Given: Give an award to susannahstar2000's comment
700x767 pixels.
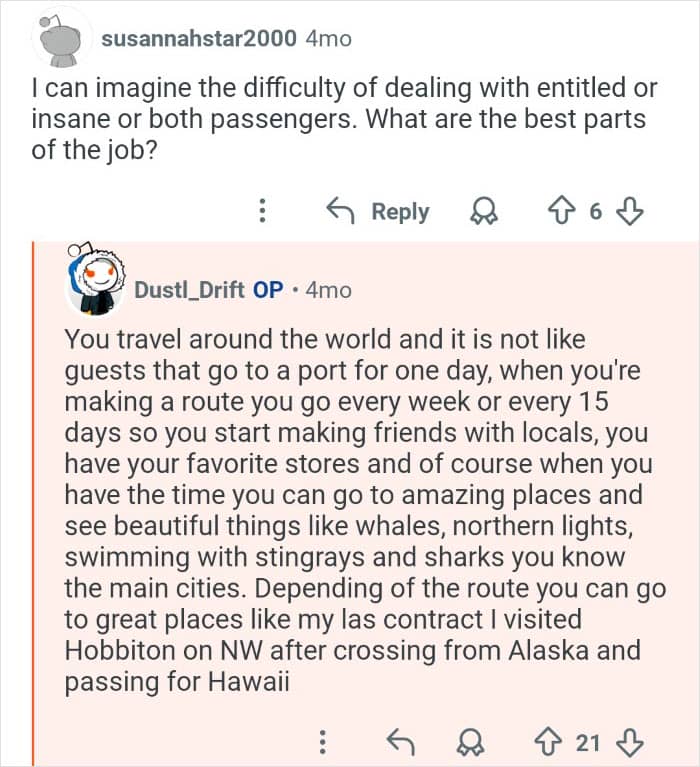Looking at the screenshot, I should (x=484, y=212).
